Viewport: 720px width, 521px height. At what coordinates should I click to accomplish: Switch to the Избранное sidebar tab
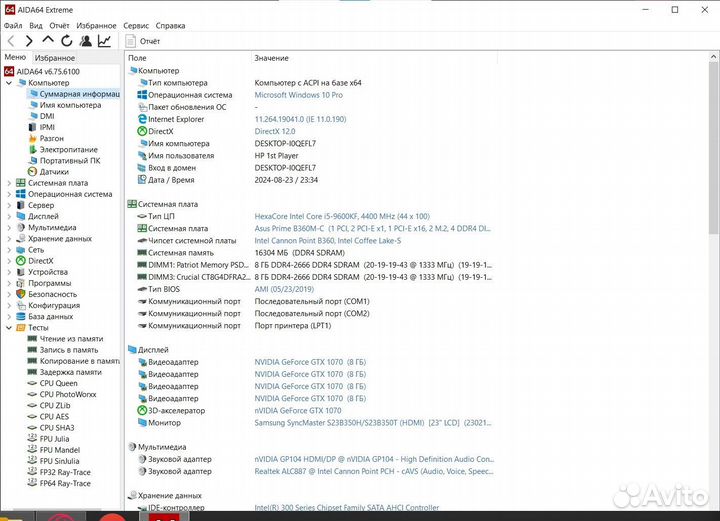point(55,58)
